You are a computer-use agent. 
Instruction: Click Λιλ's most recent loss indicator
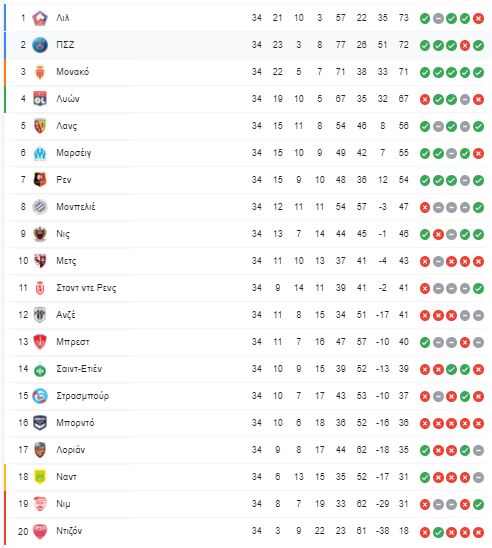point(478,18)
